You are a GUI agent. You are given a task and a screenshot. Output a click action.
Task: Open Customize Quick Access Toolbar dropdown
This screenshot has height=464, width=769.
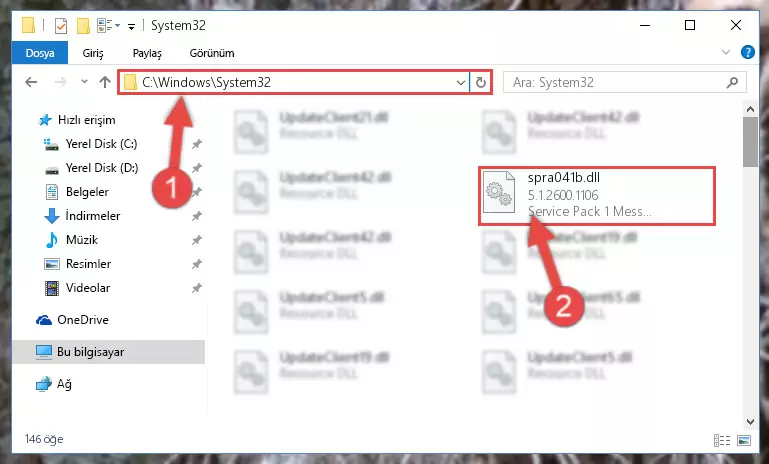[131, 26]
